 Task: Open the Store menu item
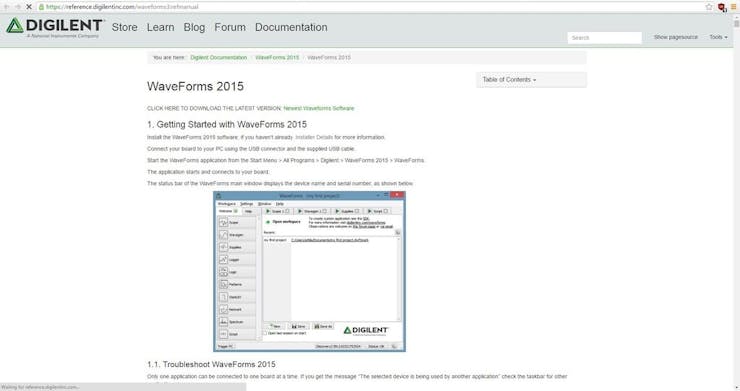pyautogui.click(x=125, y=27)
